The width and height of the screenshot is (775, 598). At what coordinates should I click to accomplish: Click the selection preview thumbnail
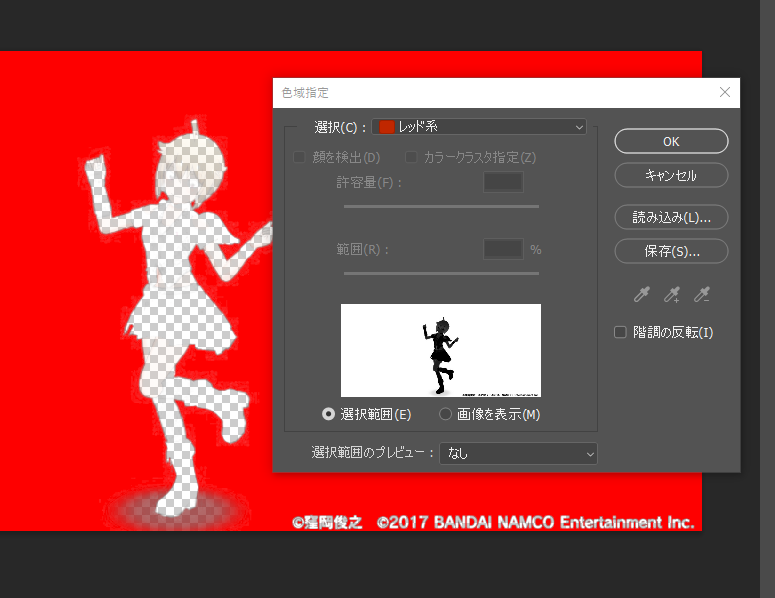(x=441, y=350)
